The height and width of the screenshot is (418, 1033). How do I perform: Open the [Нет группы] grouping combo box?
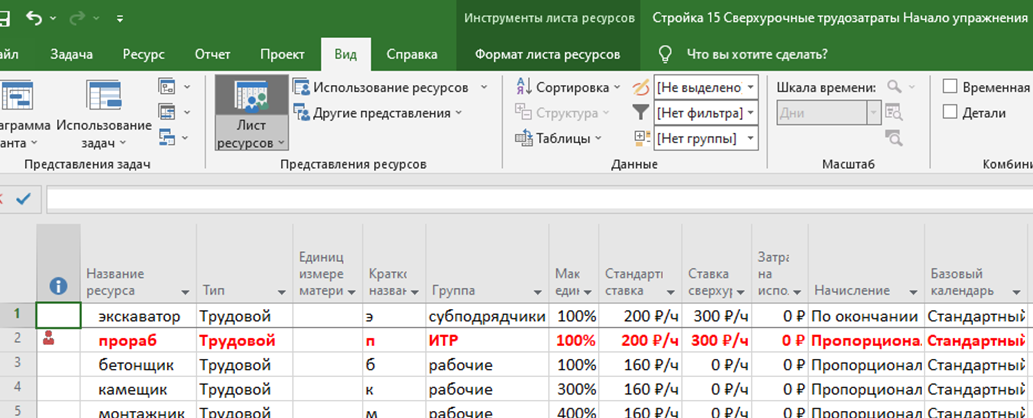click(706, 138)
